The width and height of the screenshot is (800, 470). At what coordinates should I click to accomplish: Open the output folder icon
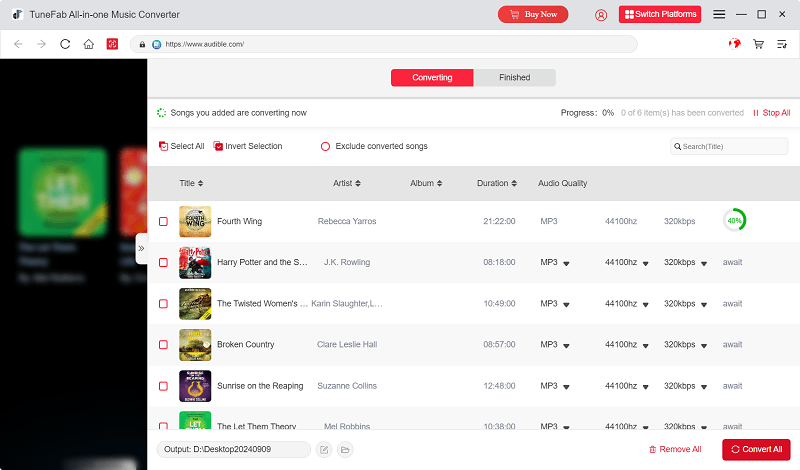pyautogui.click(x=345, y=450)
